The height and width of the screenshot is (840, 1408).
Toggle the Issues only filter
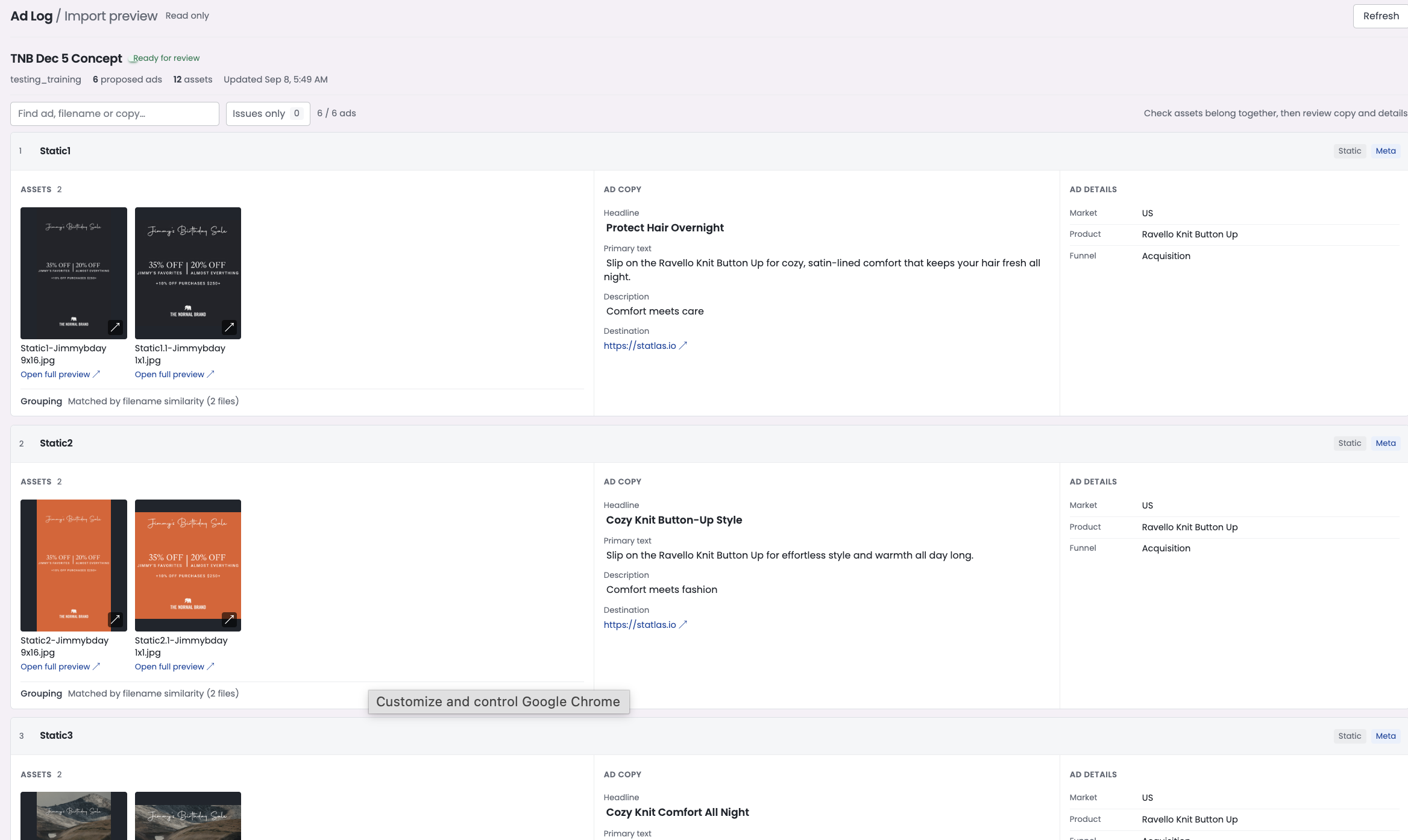[268, 114]
